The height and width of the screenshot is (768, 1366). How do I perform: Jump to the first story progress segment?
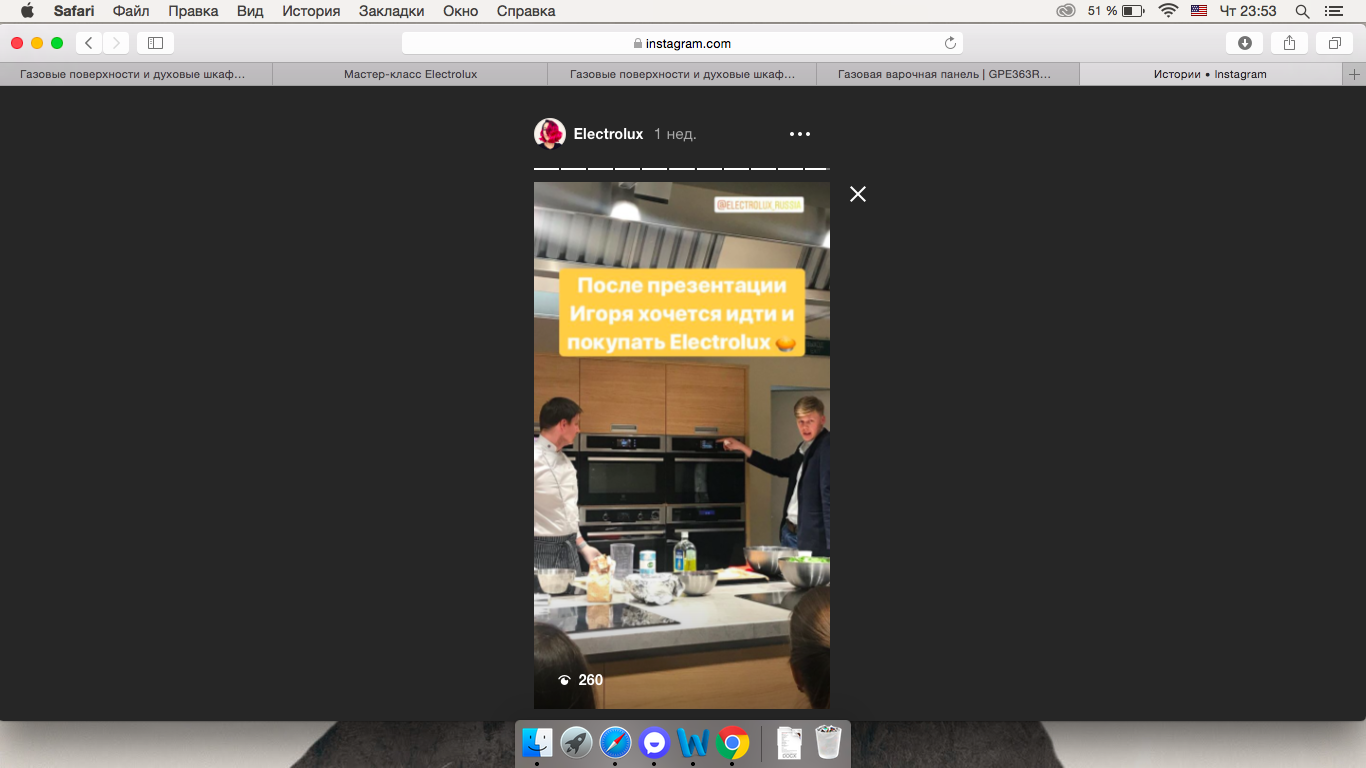tap(546, 169)
